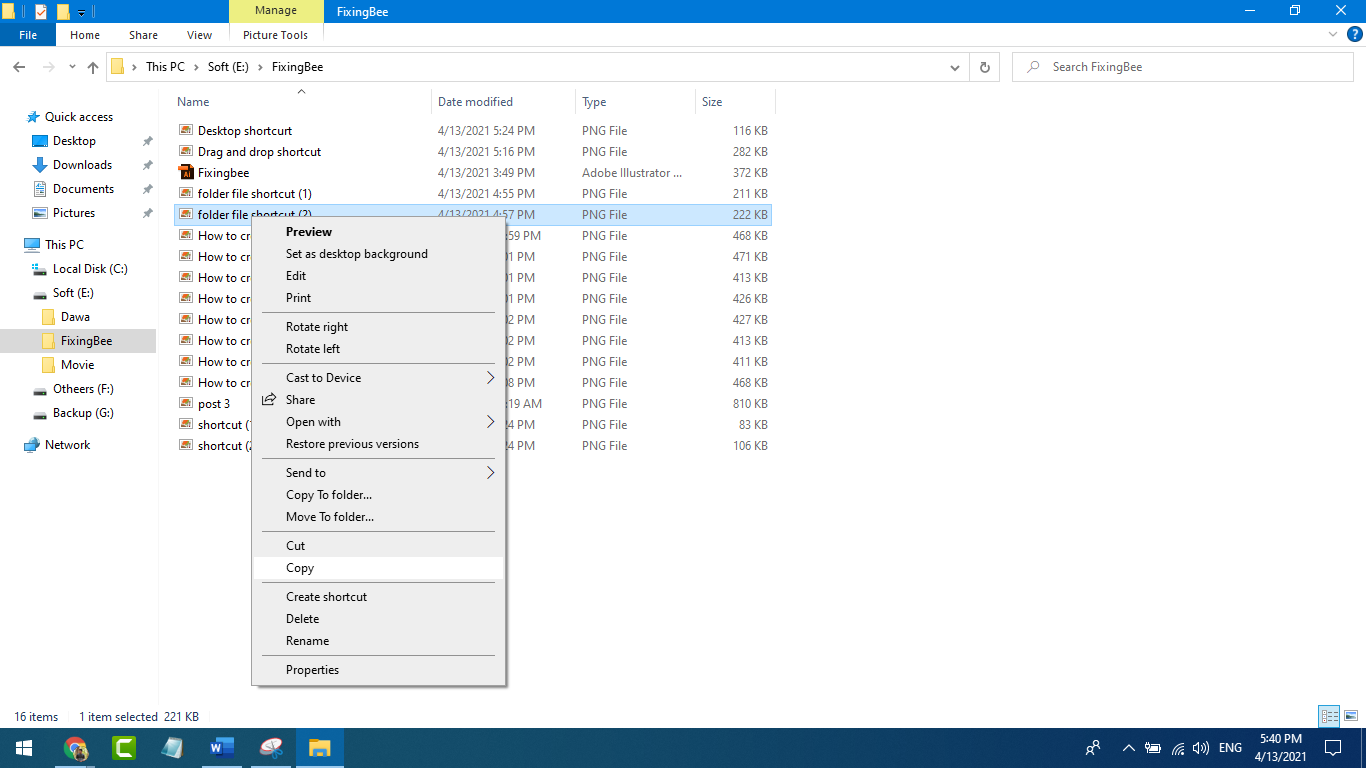
Task: Click the Help question mark icon
Action: [1354, 34]
